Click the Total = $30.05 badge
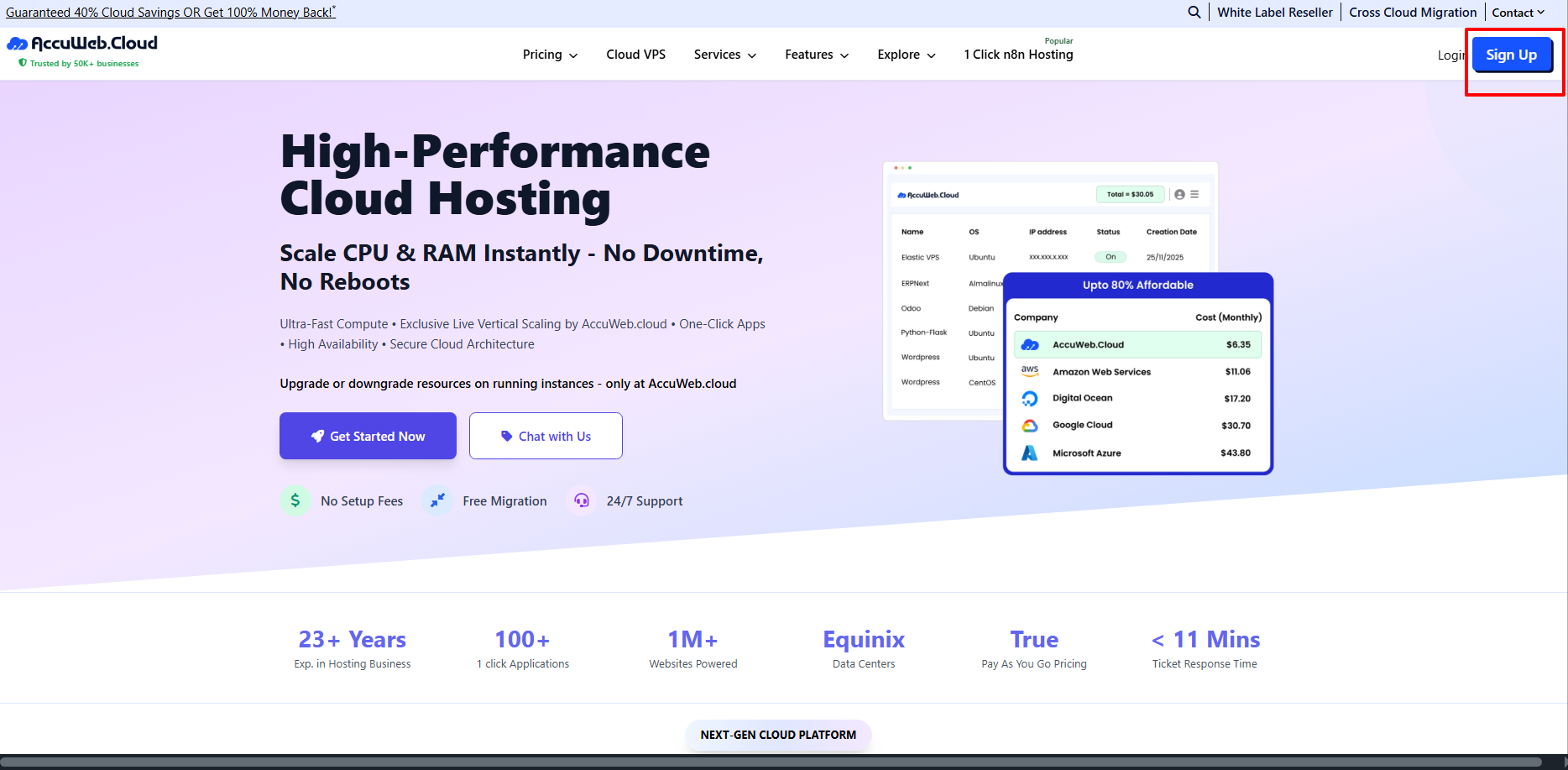 coord(1130,195)
